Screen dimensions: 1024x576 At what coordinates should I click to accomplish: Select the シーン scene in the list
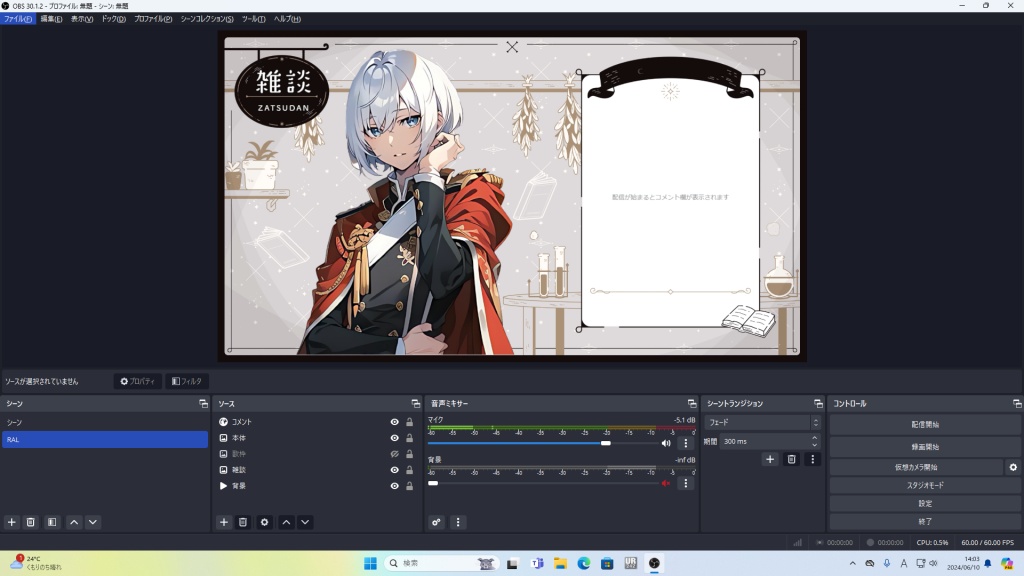coord(104,423)
